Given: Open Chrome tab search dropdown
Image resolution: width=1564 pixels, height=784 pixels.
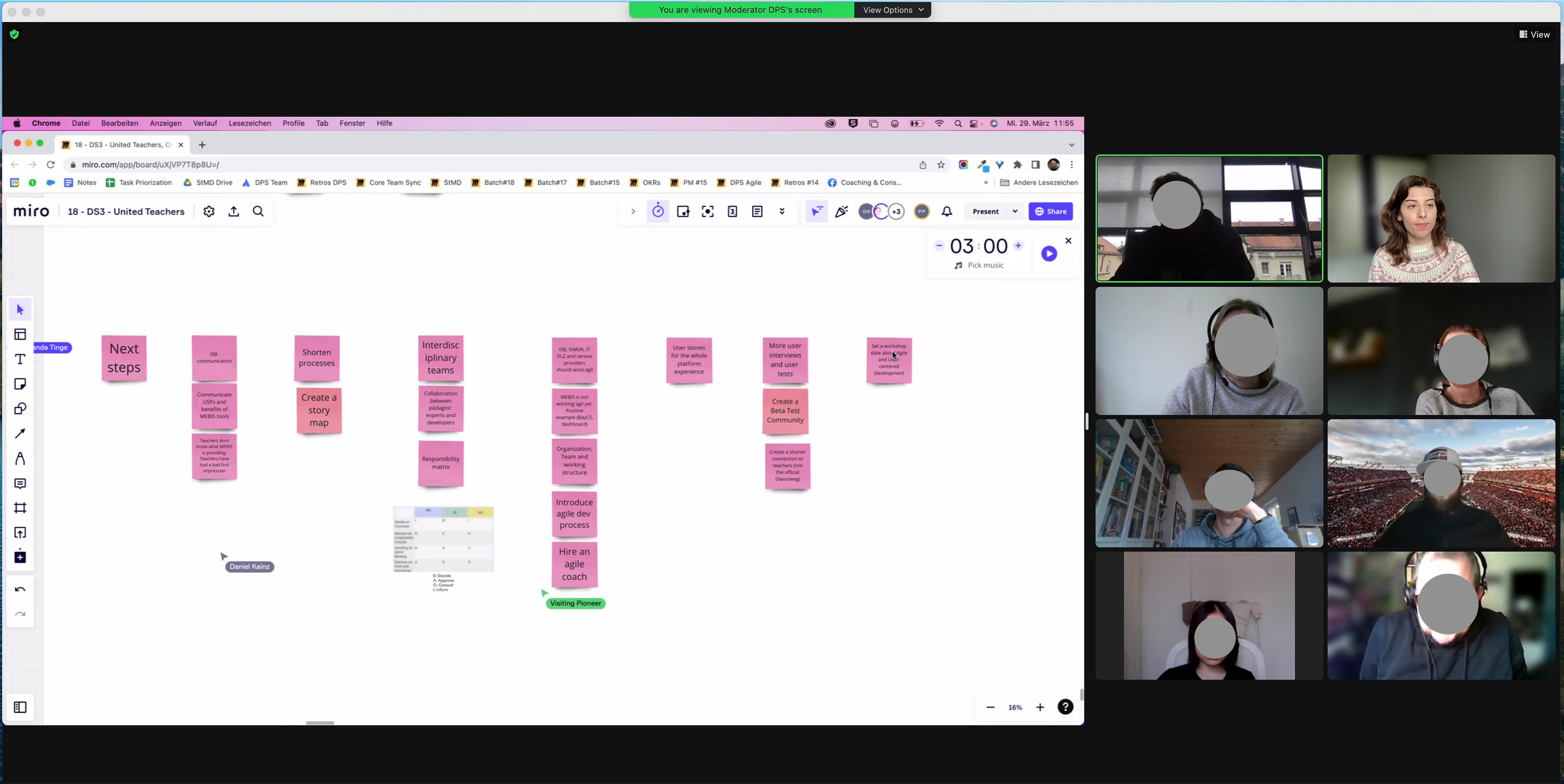Looking at the screenshot, I should (1071, 145).
